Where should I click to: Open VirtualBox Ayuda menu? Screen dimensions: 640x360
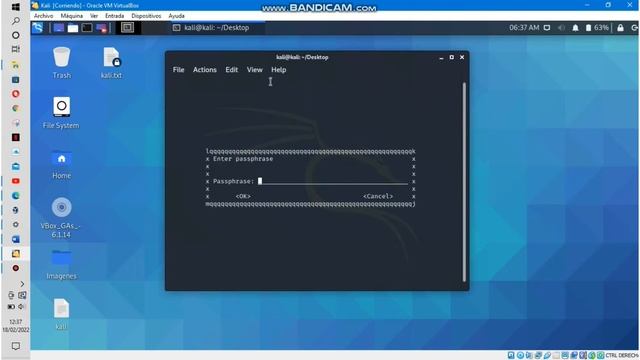coord(176,16)
